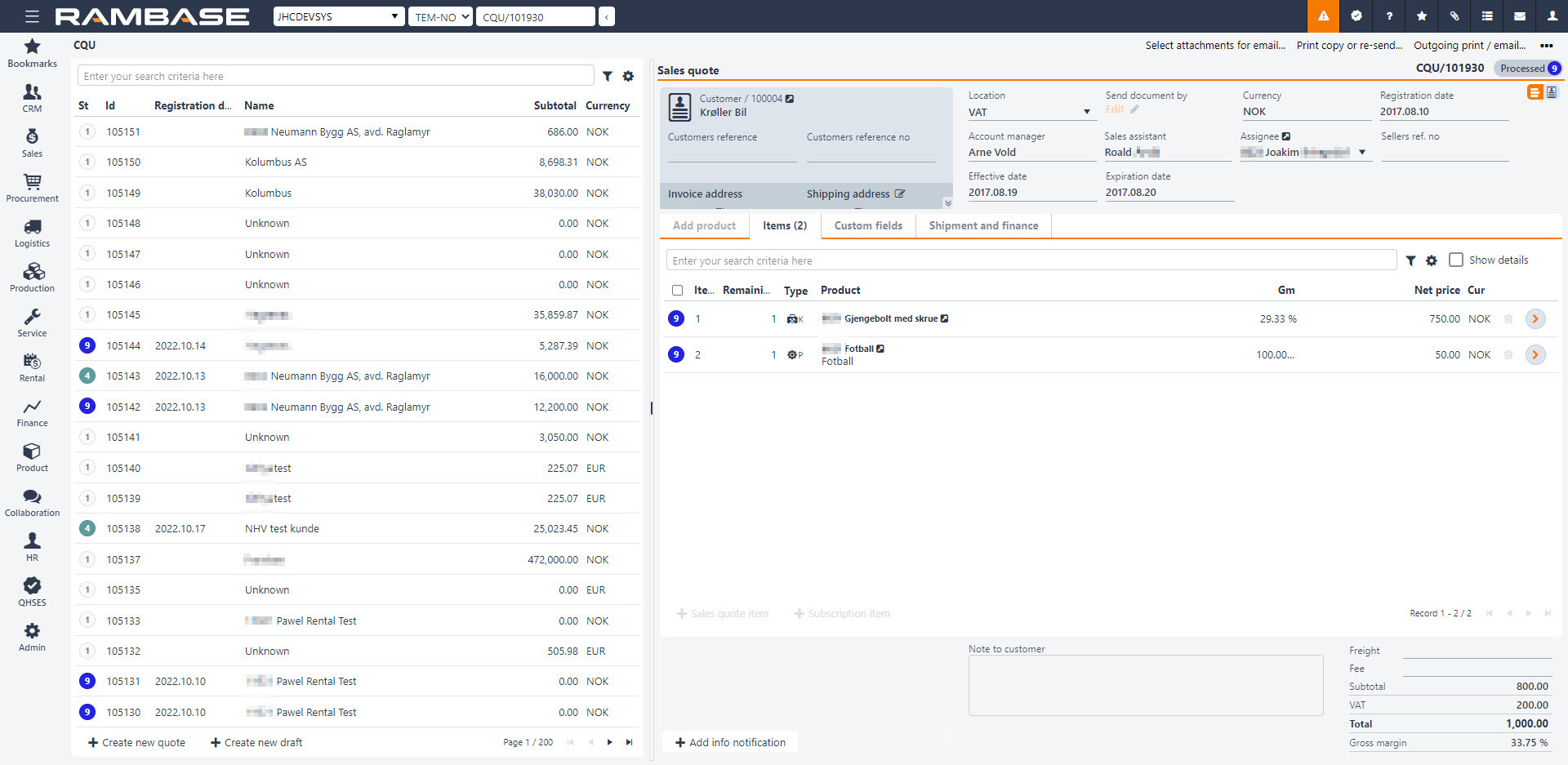
Task: Open arrow for Fotball item line
Action: point(1535,355)
